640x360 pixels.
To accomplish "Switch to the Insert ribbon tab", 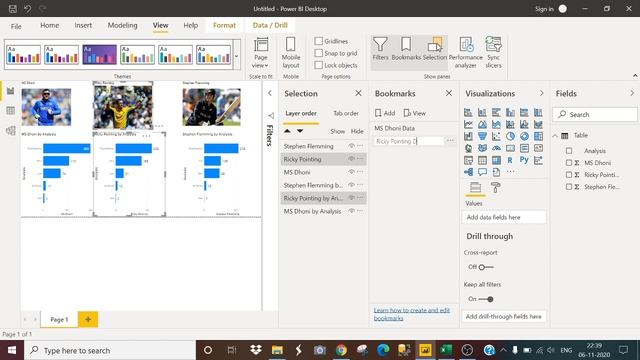I will [x=83, y=25].
